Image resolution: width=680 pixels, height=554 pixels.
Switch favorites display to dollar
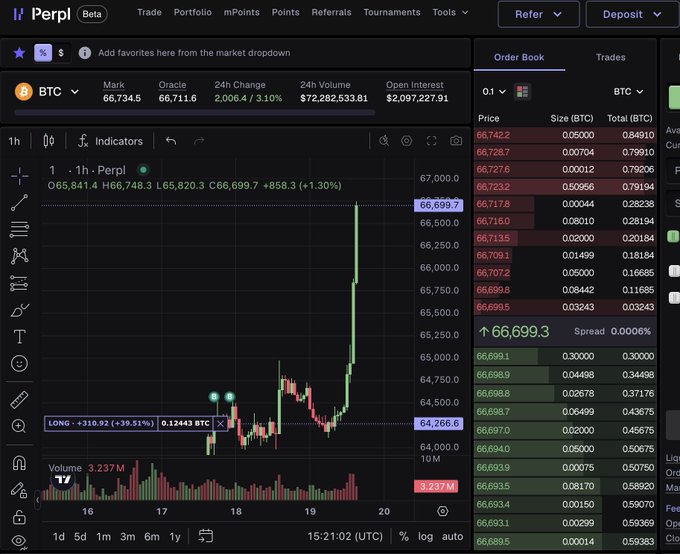[61, 53]
